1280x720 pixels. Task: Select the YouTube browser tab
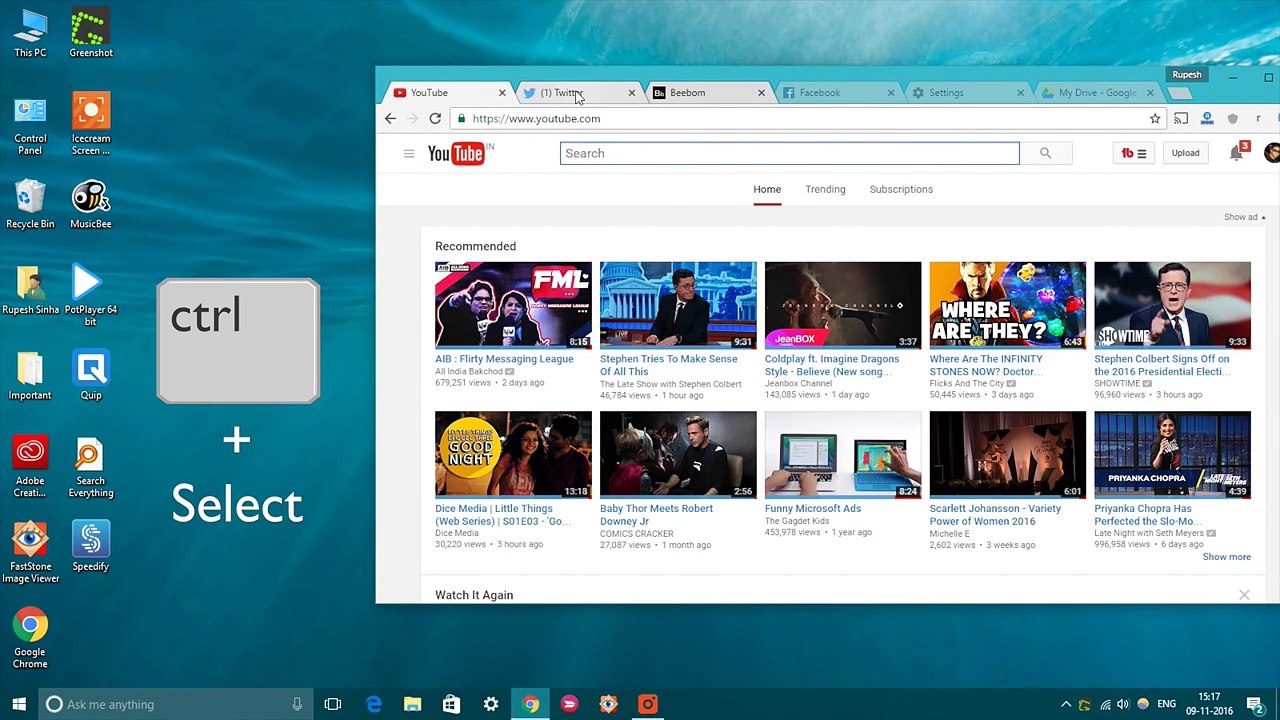(447, 93)
